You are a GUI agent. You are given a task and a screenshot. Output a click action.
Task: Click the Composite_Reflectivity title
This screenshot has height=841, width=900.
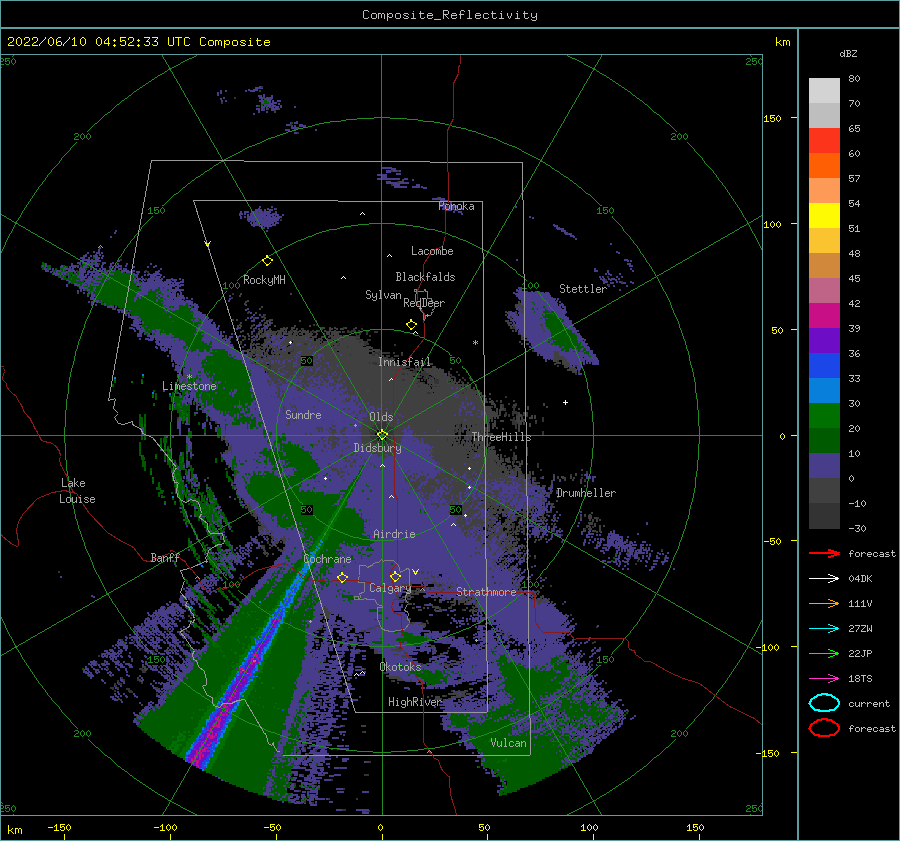tap(450, 15)
